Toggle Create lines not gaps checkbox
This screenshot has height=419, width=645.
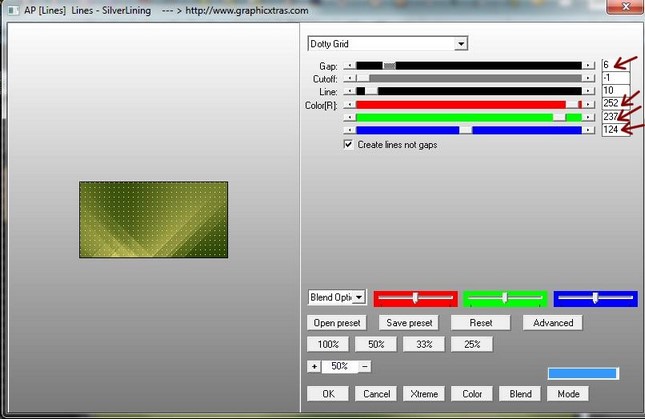click(348, 144)
